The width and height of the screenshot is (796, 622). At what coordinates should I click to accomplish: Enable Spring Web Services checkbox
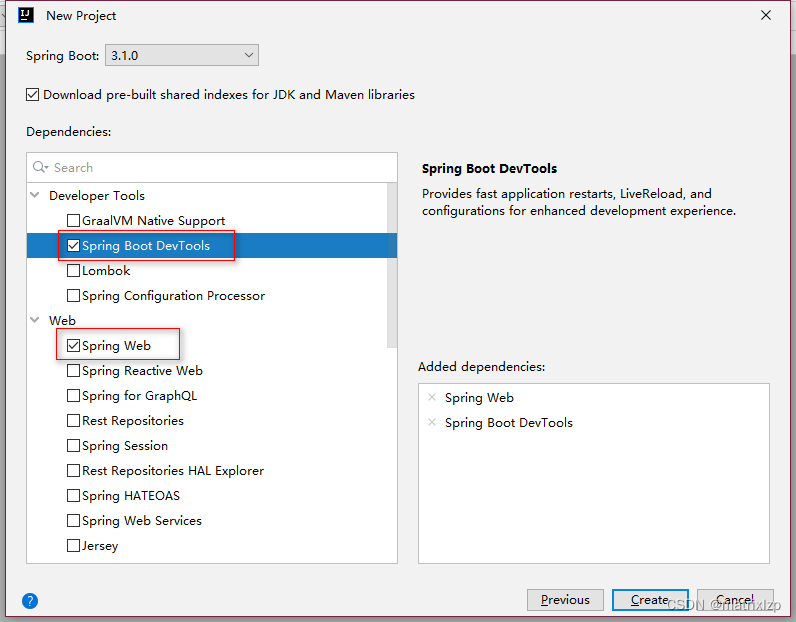pyautogui.click(x=73, y=520)
